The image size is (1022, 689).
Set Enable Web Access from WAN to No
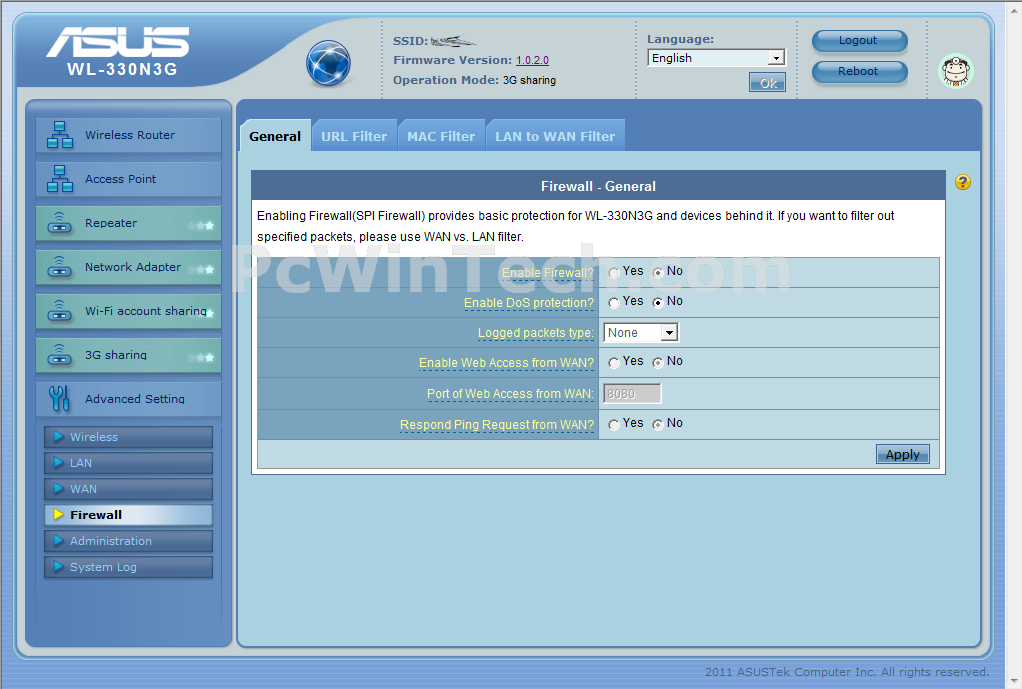click(x=658, y=362)
